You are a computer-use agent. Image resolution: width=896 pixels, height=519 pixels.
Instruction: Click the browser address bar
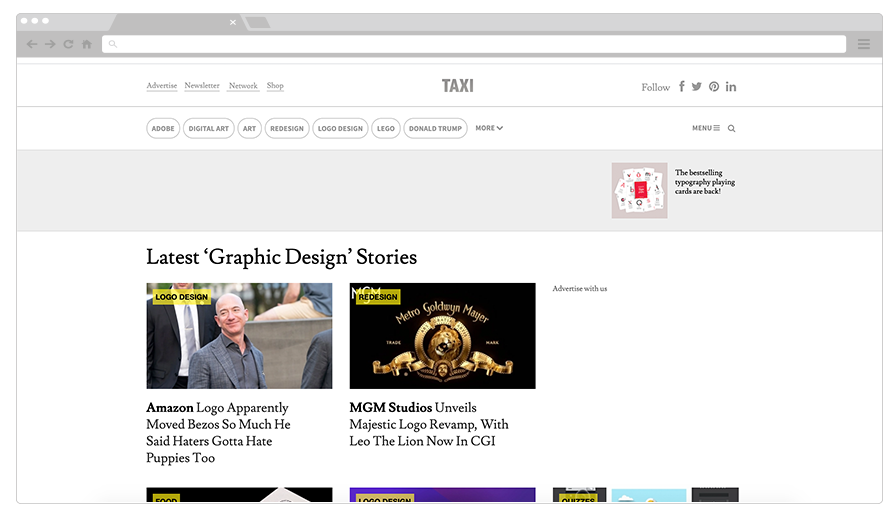pos(474,44)
